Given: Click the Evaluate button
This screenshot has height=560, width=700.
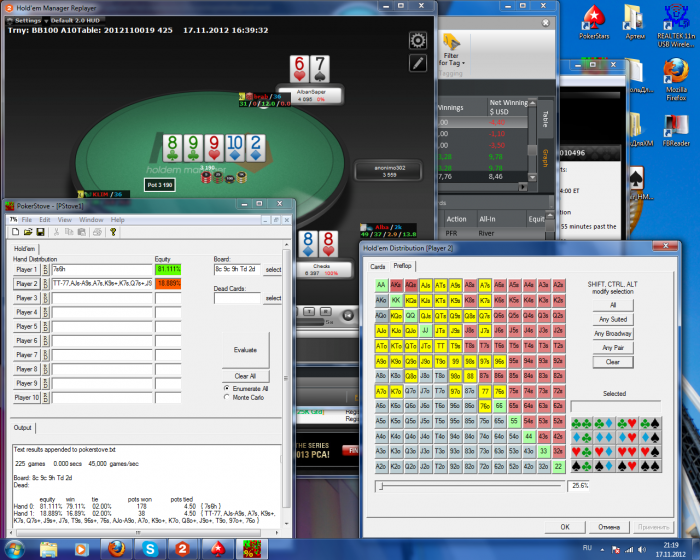Looking at the screenshot, I should [246, 350].
